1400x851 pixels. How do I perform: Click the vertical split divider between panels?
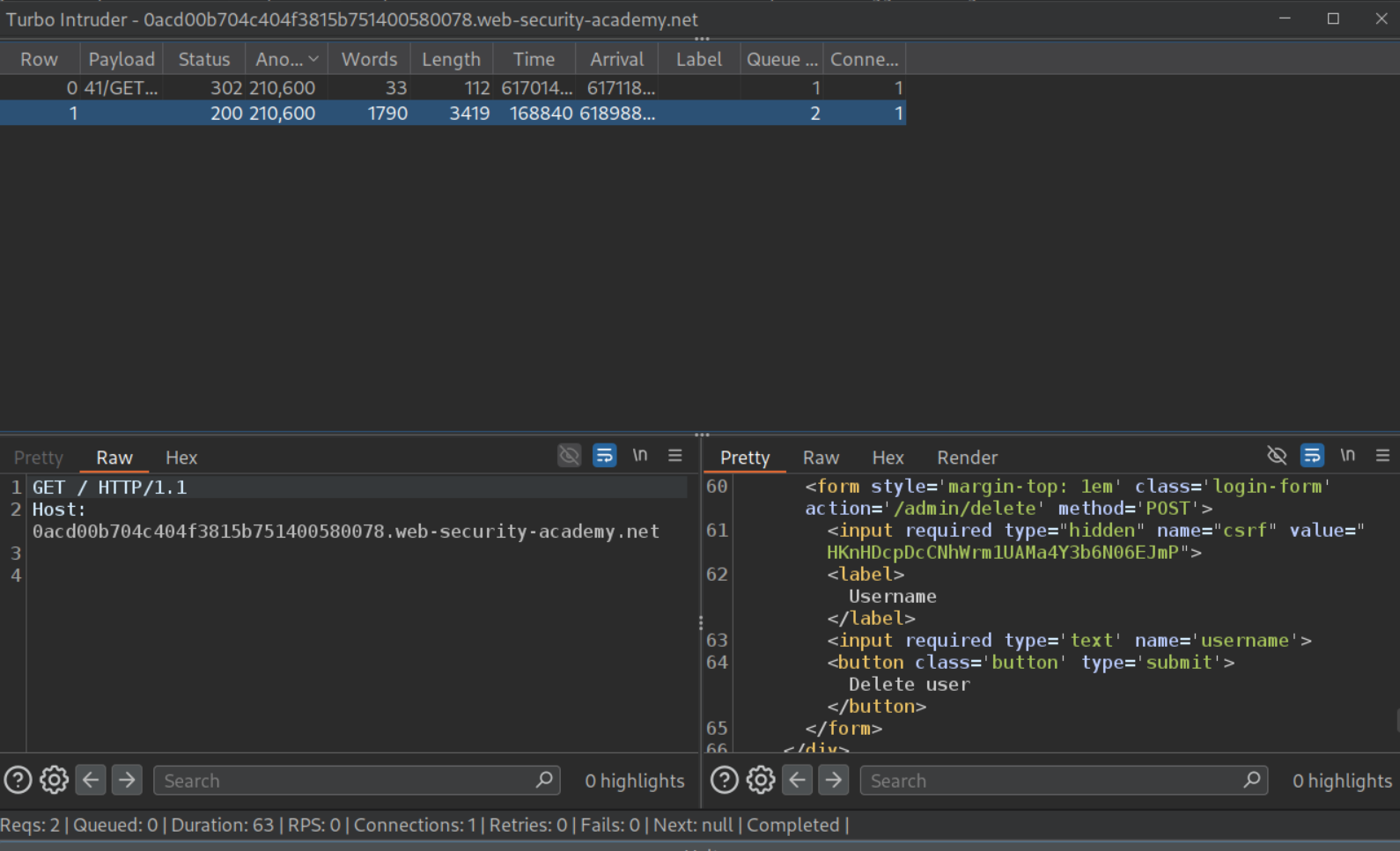tap(701, 622)
